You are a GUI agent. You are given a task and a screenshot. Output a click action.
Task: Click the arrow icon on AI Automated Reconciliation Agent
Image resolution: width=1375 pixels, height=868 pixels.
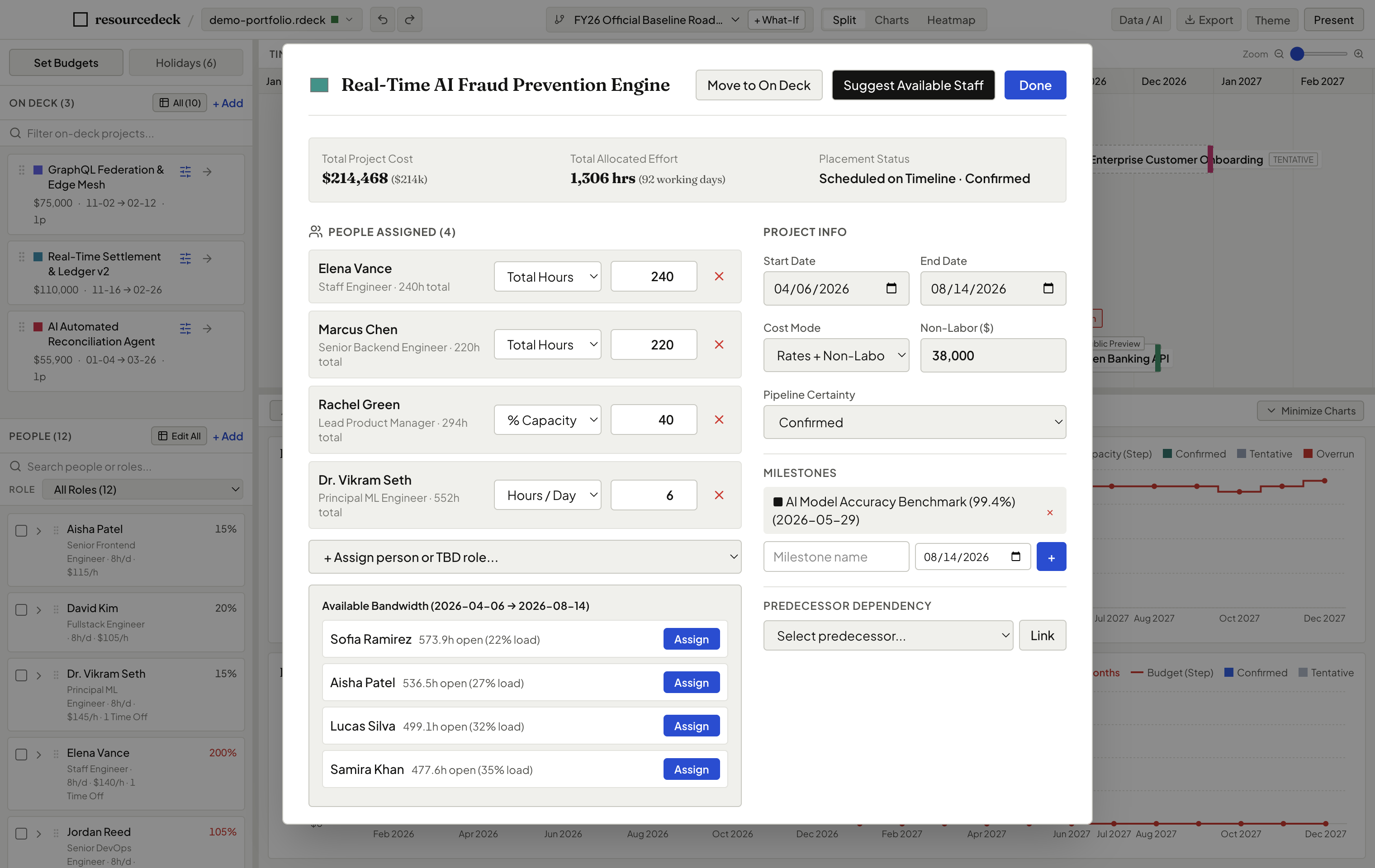click(x=207, y=328)
